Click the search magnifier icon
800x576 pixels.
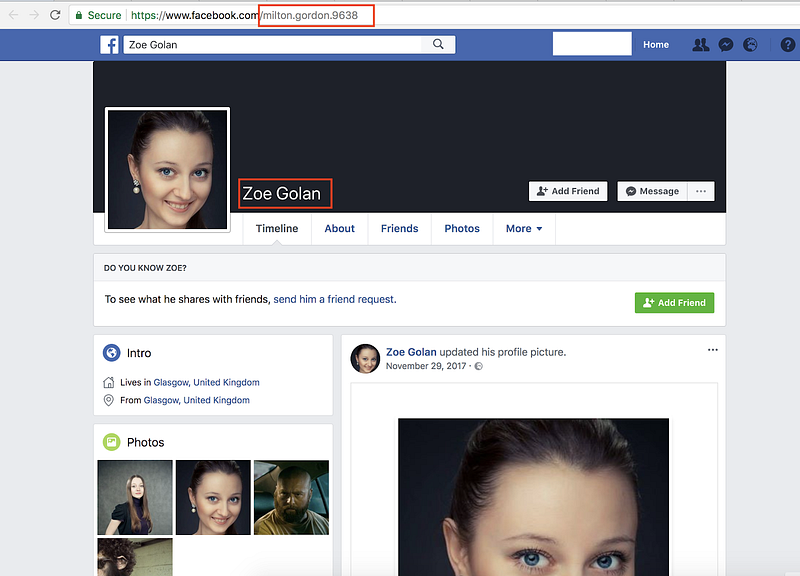(438, 45)
